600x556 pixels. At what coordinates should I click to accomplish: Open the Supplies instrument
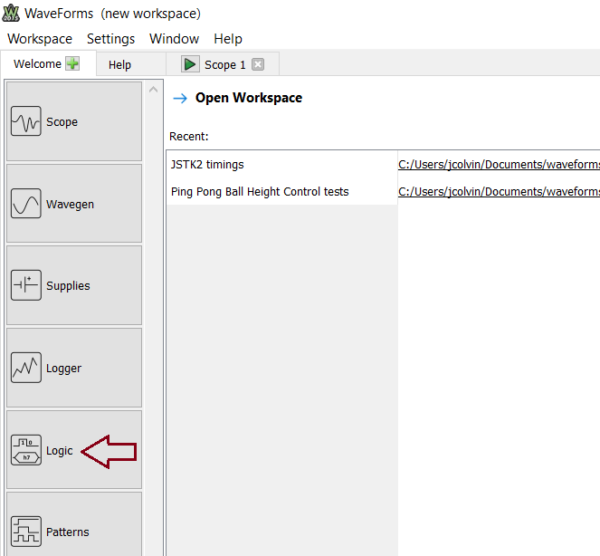click(74, 285)
